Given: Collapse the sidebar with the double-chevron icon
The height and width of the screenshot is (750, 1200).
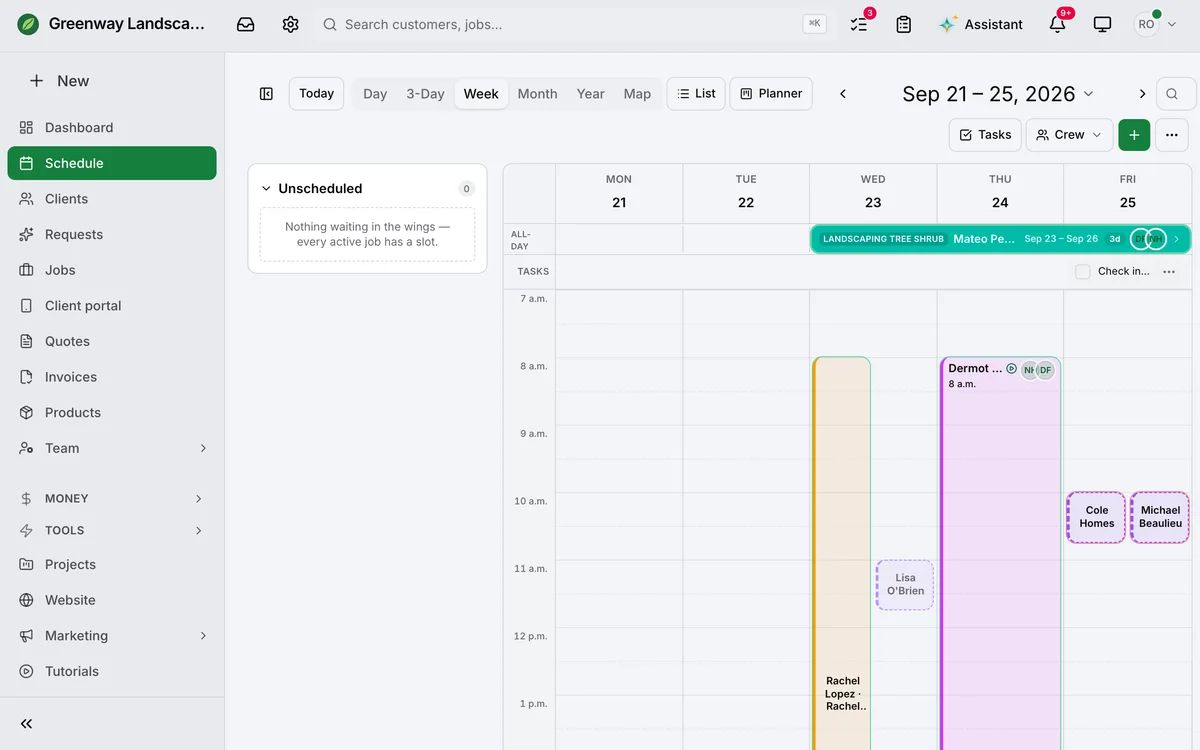Looking at the screenshot, I should point(27,724).
